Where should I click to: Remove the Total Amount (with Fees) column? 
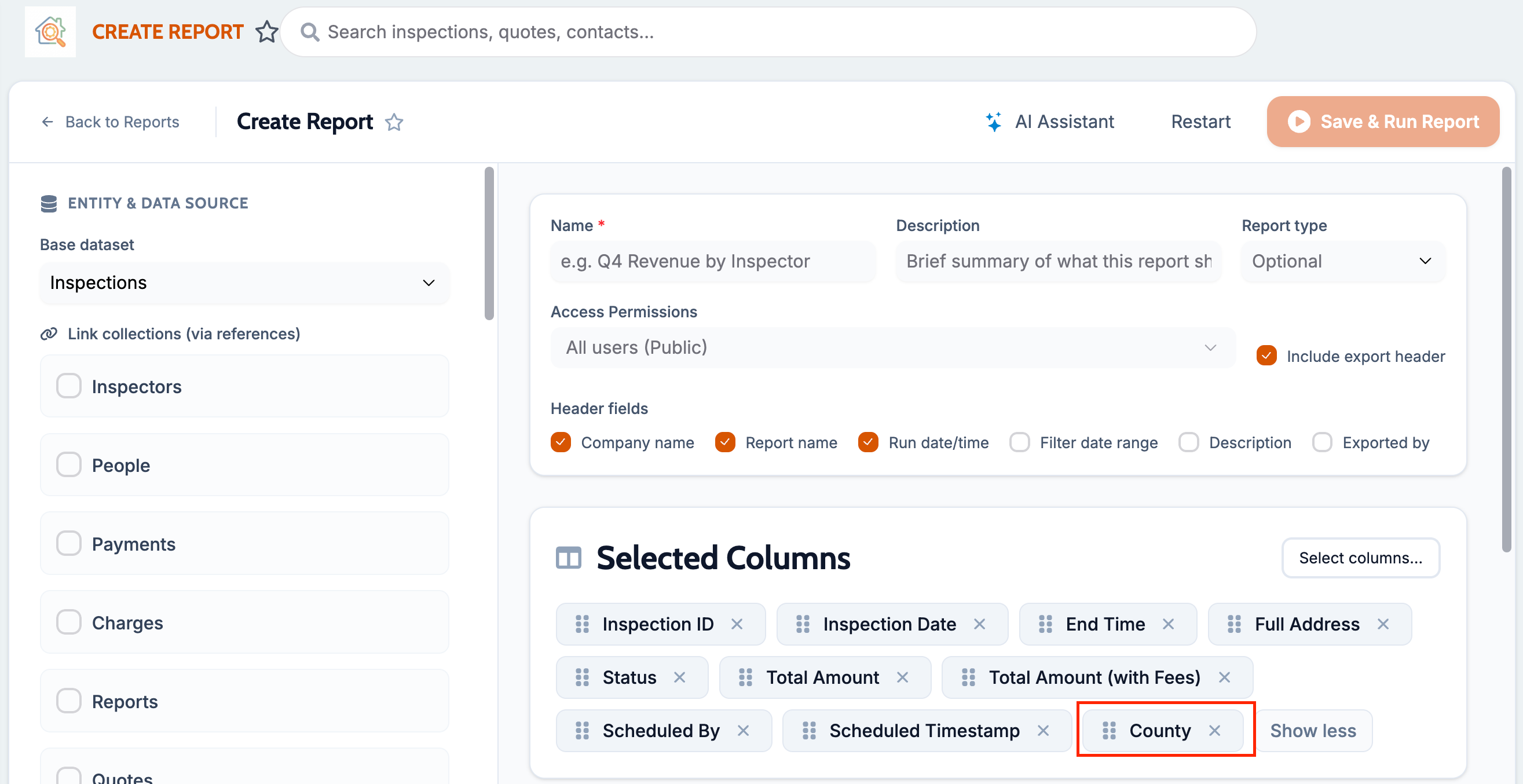[1224, 677]
